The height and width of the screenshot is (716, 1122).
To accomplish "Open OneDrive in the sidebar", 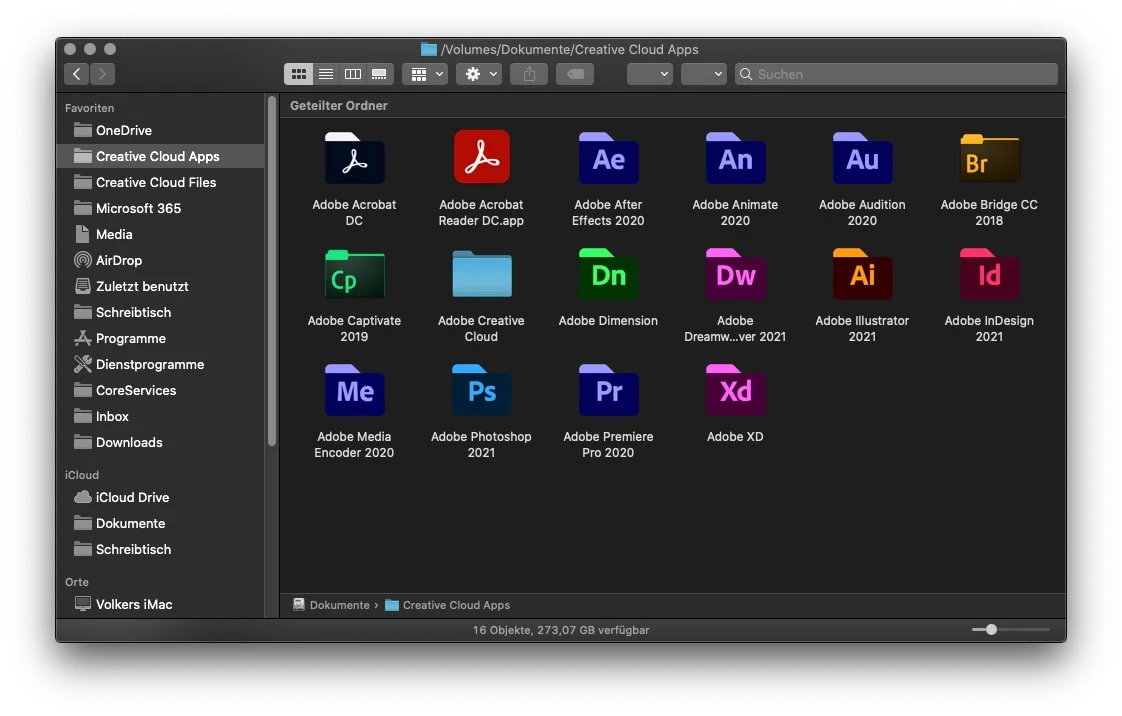I will [x=160, y=130].
